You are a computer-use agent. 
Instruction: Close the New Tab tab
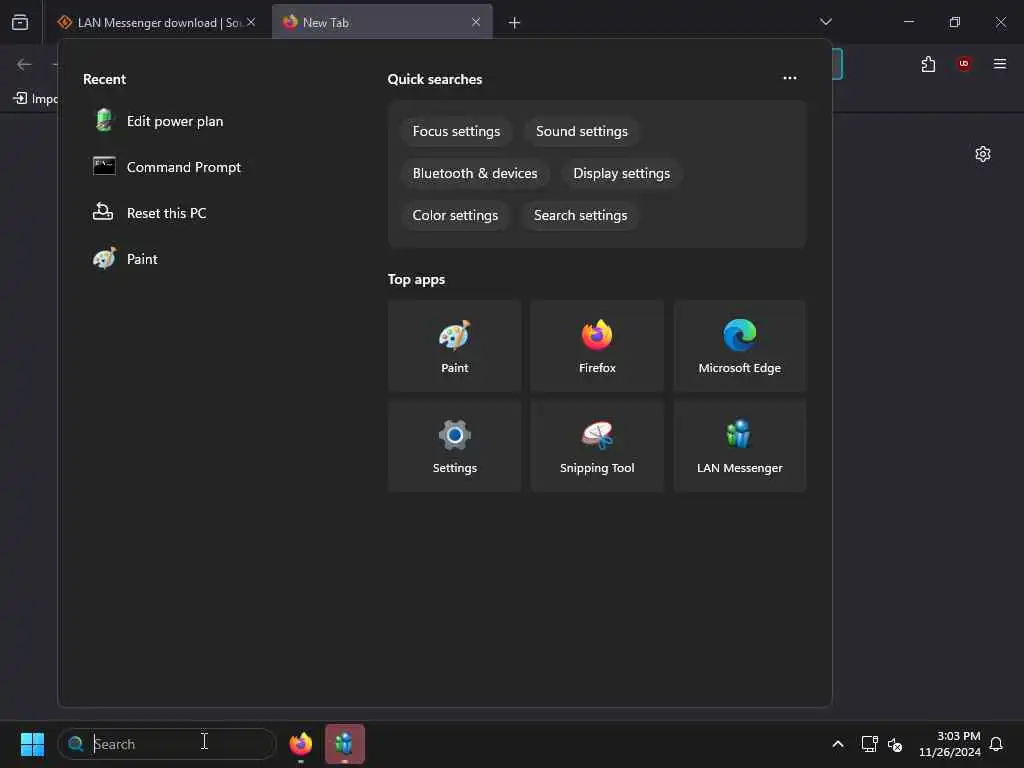tap(476, 22)
